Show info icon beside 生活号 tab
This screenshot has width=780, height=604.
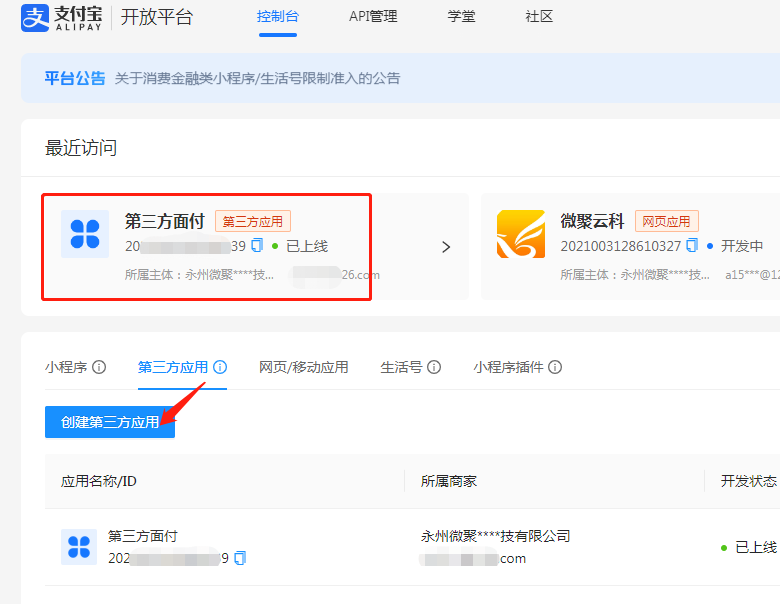(x=434, y=367)
